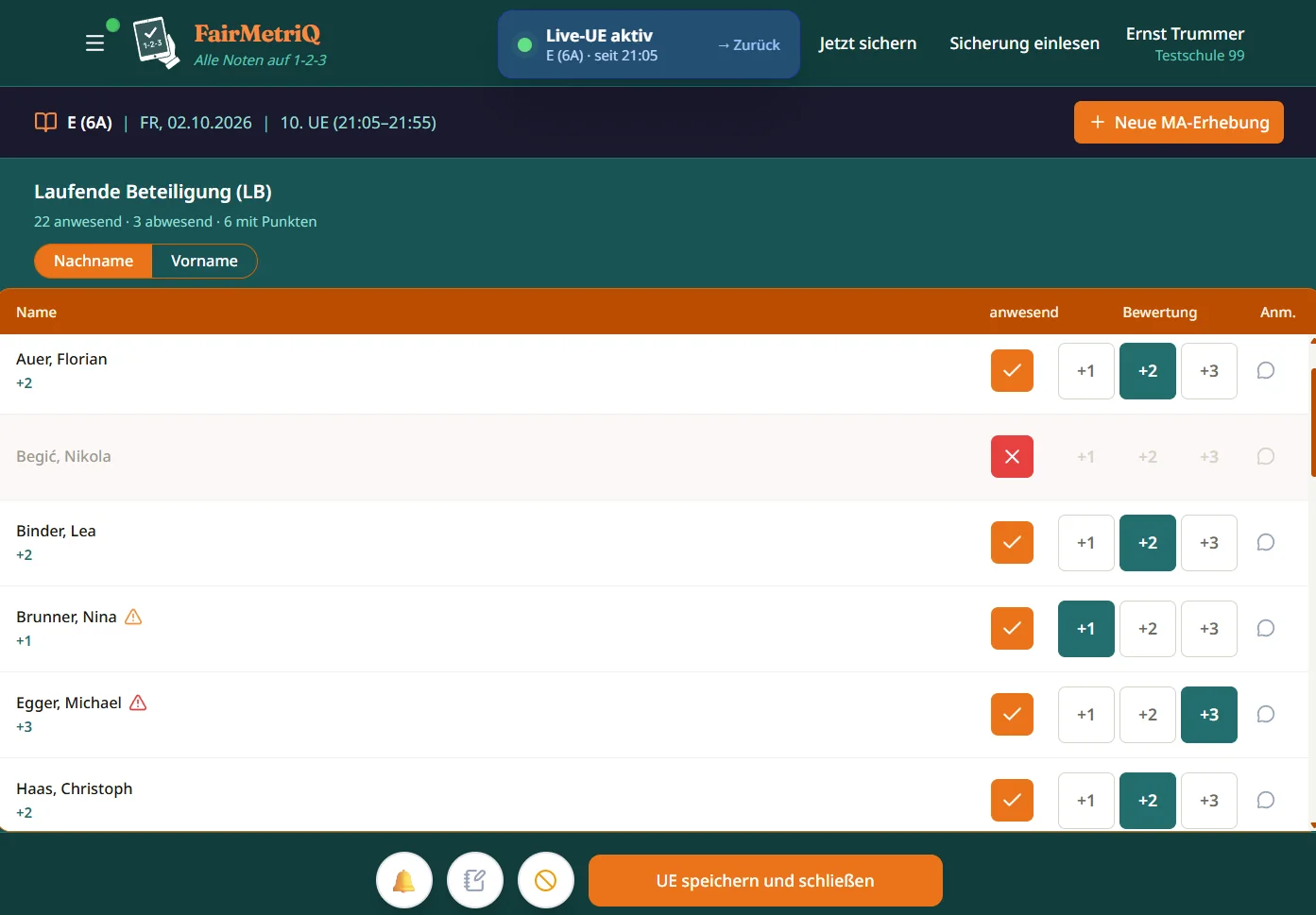Select +1 rating for Brunner, Nina
This screenshot has height=915, width=1316.
[1086, 628]
